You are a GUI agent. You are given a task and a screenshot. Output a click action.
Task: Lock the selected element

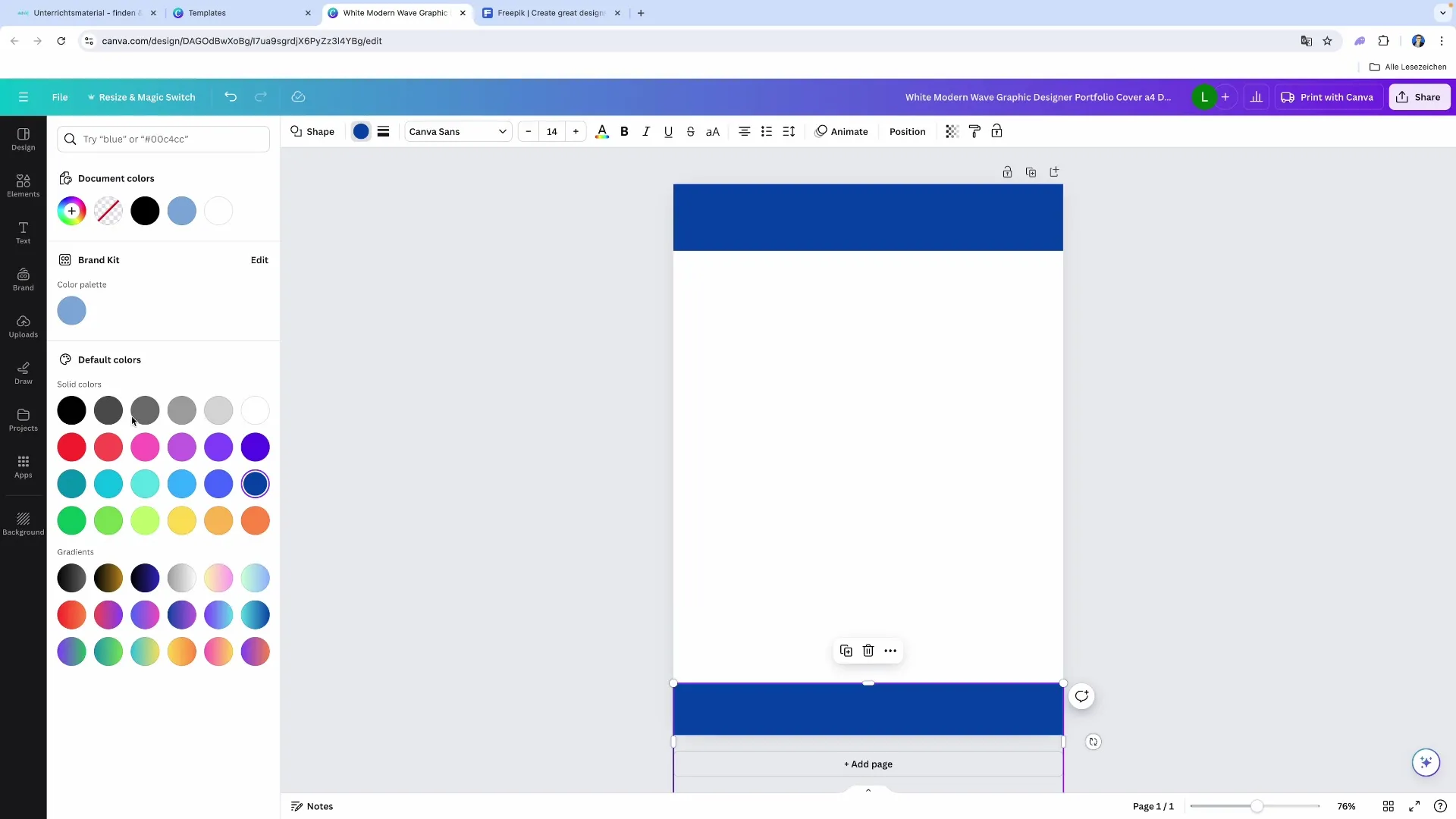click(996, 131)
